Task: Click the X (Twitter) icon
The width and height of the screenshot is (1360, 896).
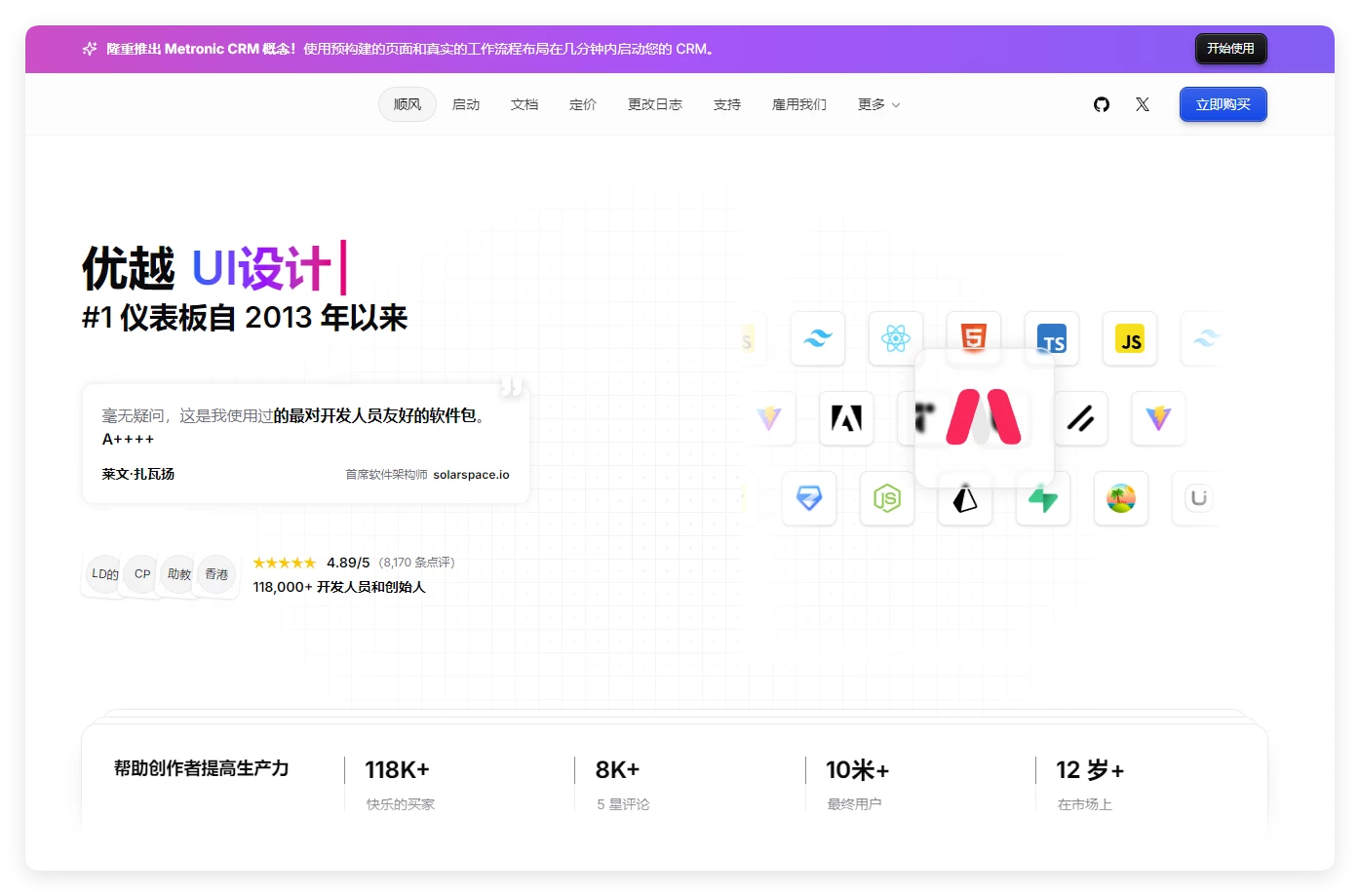Action: [x=1142, y=104]
